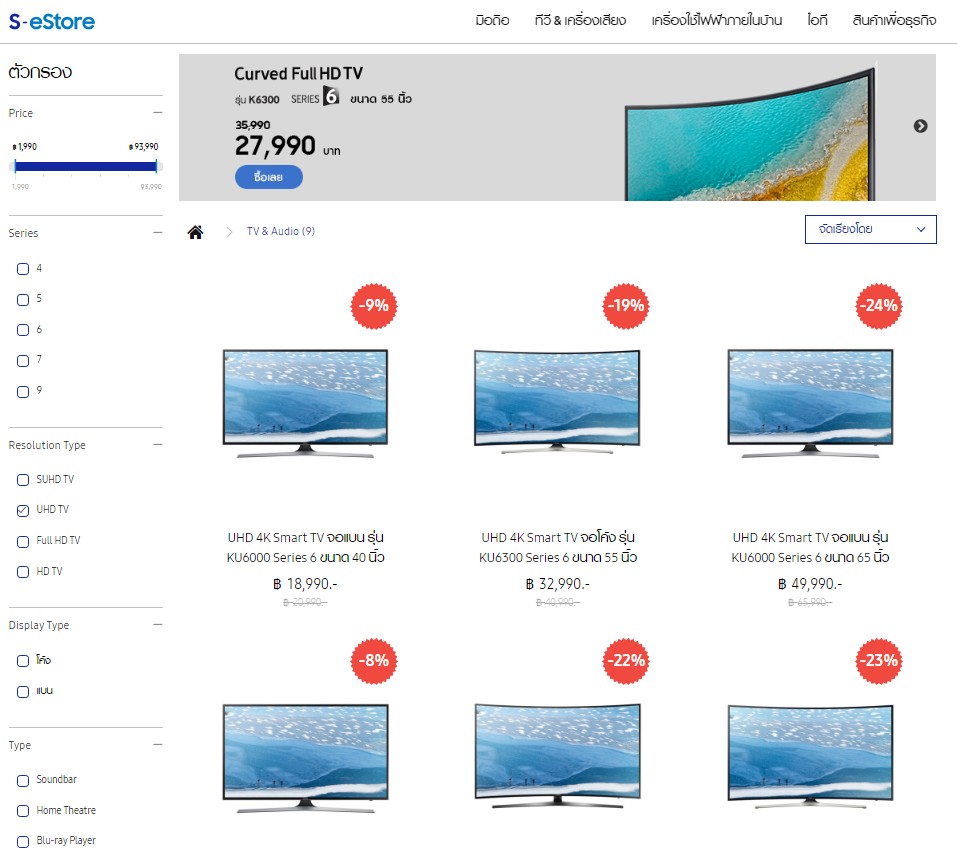
Task: Enable the Soundbar type filter
Action: [23, 780]
